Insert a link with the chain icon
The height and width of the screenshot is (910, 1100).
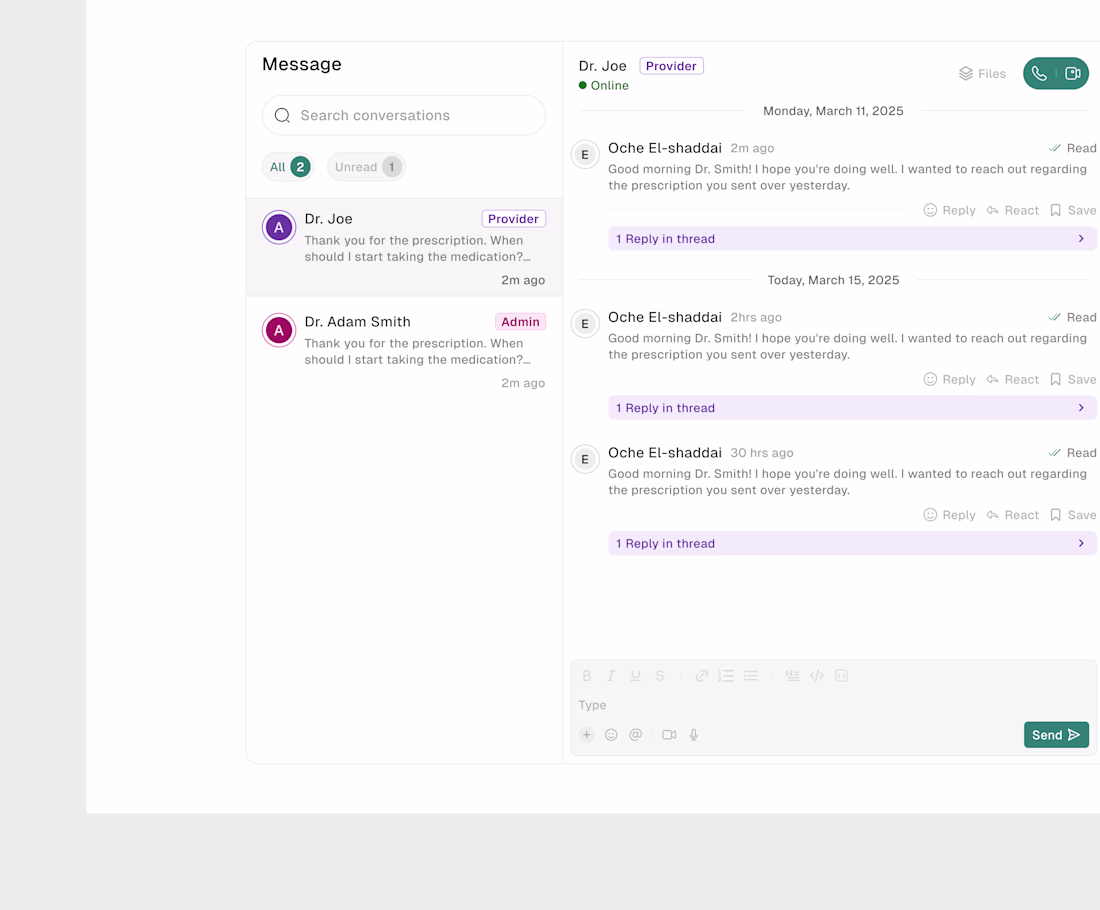tap(702, 676)
